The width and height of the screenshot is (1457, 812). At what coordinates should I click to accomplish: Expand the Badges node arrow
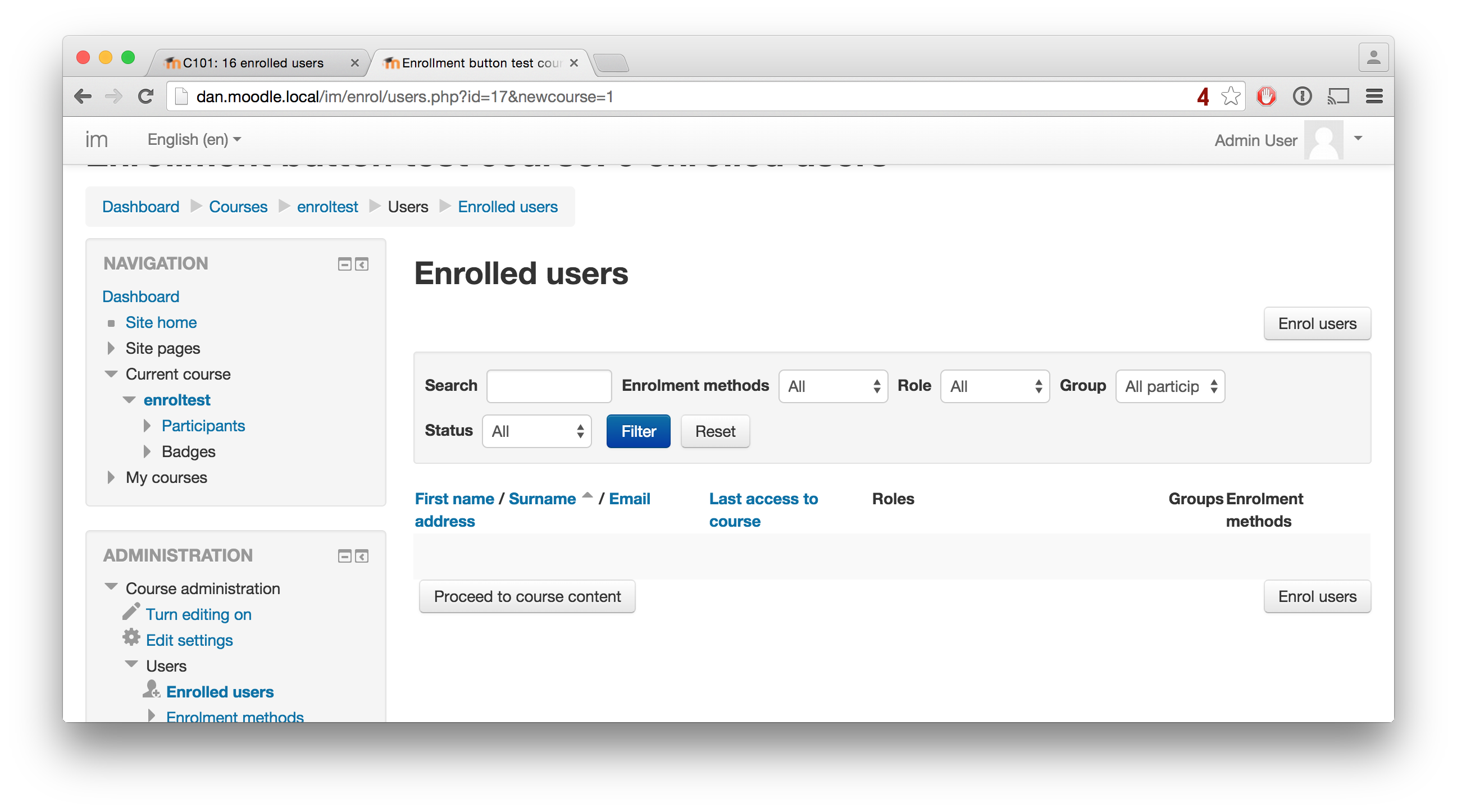point(147,452)
